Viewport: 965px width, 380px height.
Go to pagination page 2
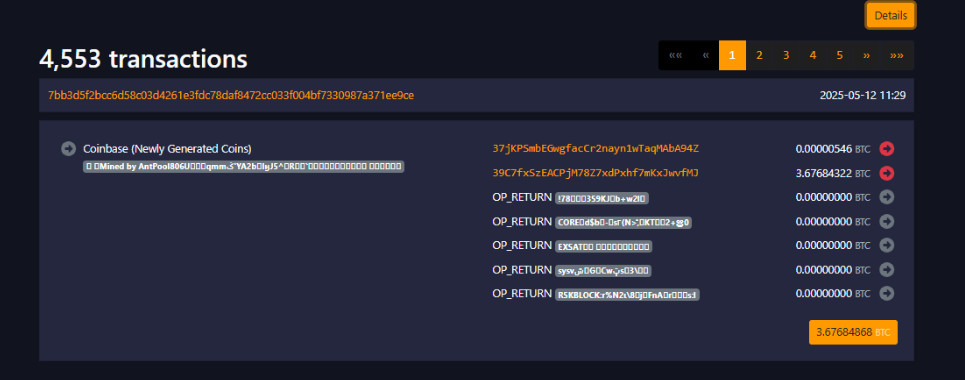point(759,55)
